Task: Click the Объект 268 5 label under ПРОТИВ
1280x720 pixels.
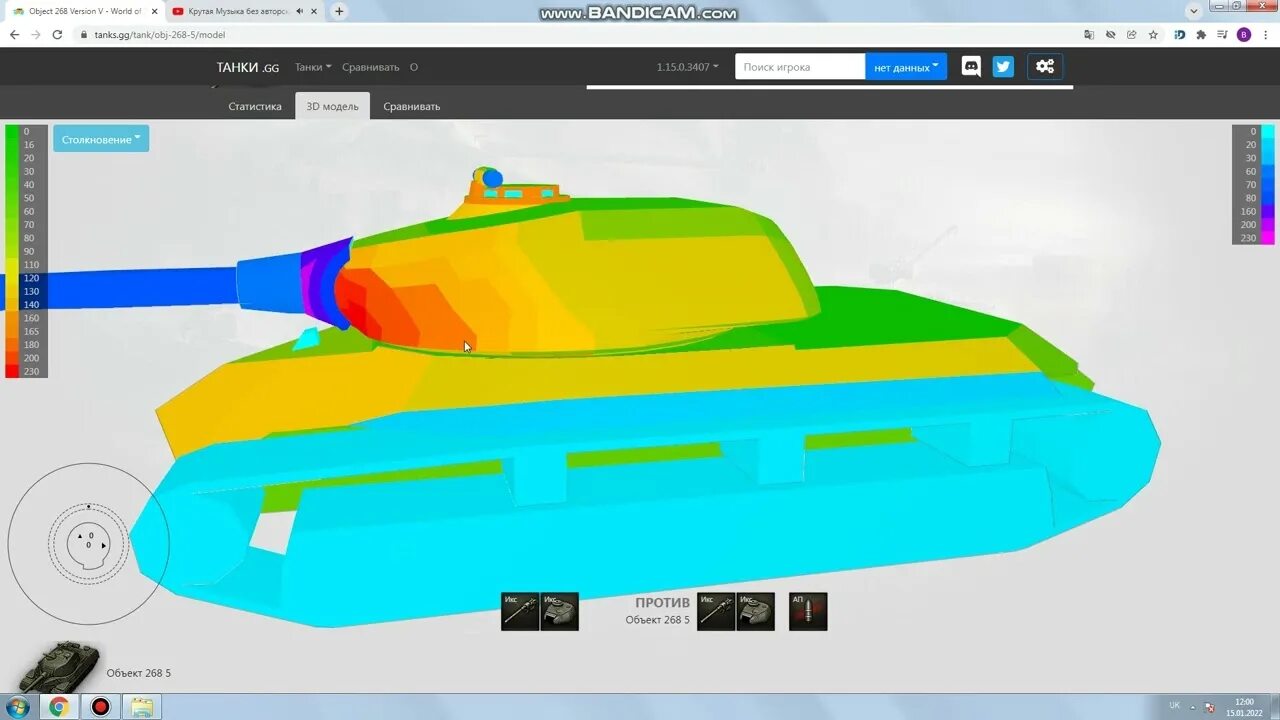Action: pos(657,620)
